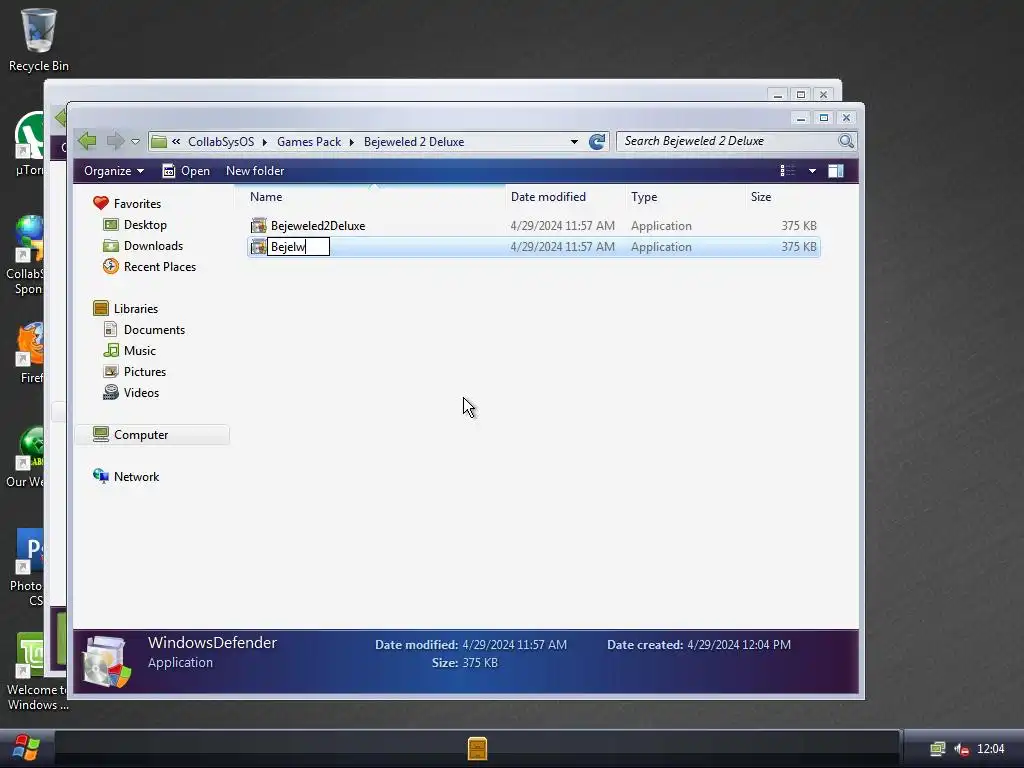Screen dimensions: 1024x768
Task: Click the network tray icon
Action: click(x=938, y=748)
